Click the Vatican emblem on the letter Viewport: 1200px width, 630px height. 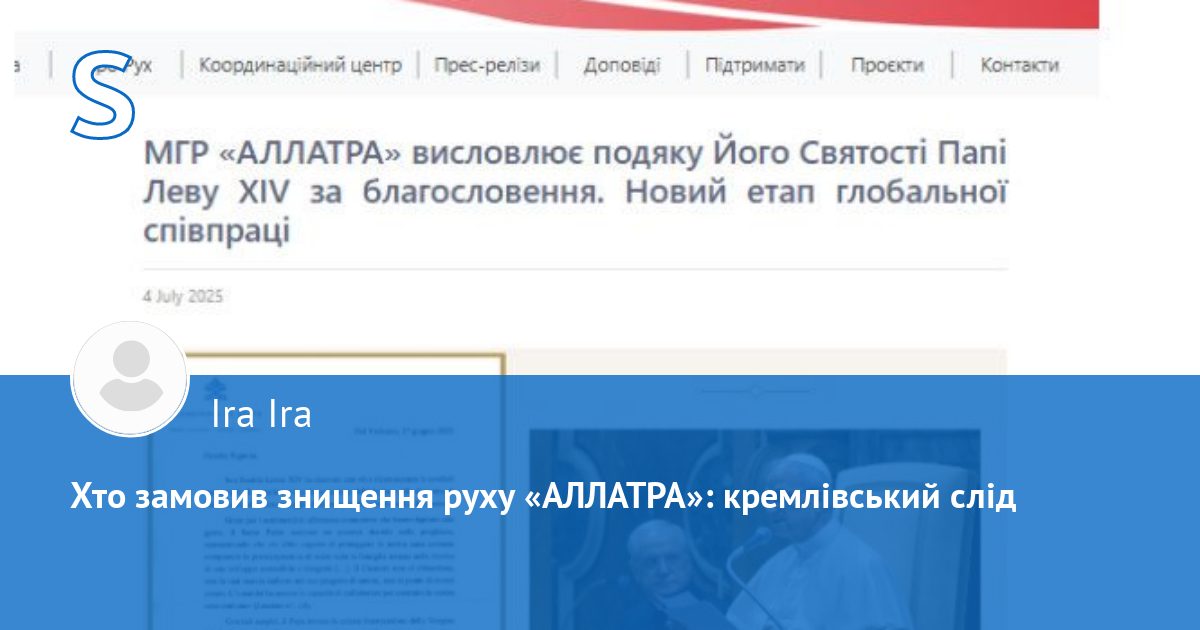point(209,388)
